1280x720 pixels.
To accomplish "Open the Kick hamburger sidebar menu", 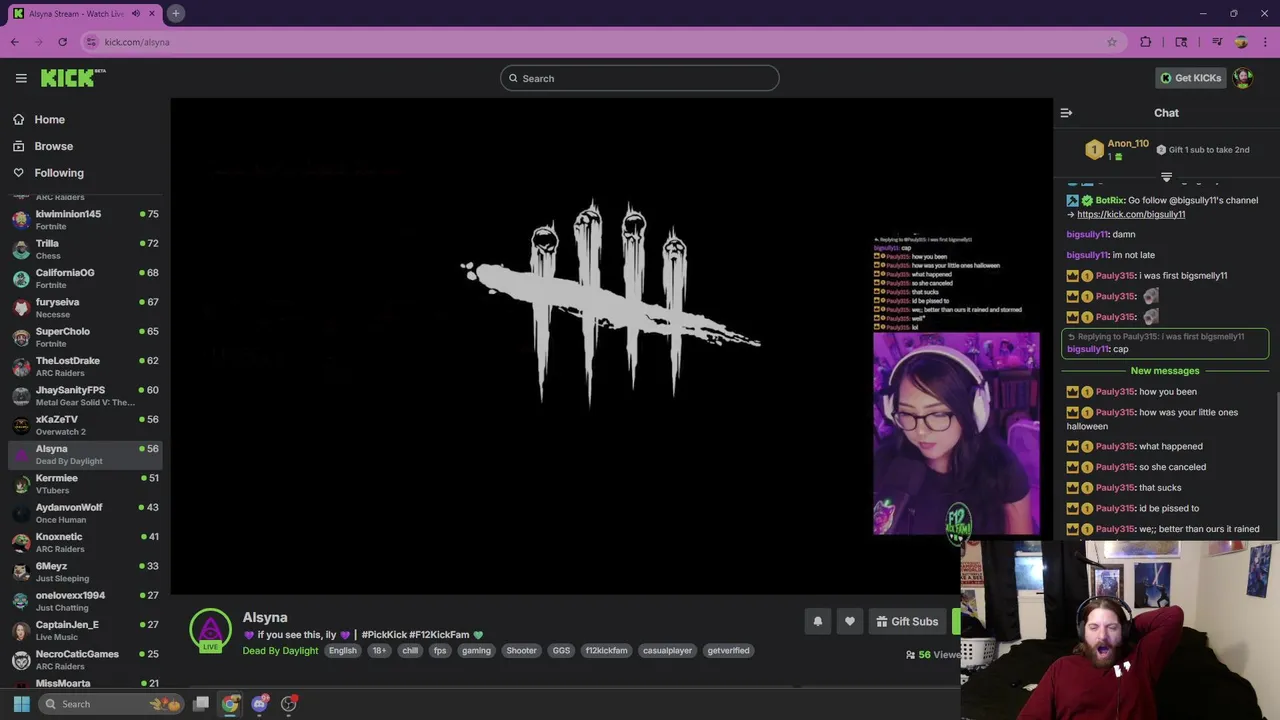I will coord(21,78).
